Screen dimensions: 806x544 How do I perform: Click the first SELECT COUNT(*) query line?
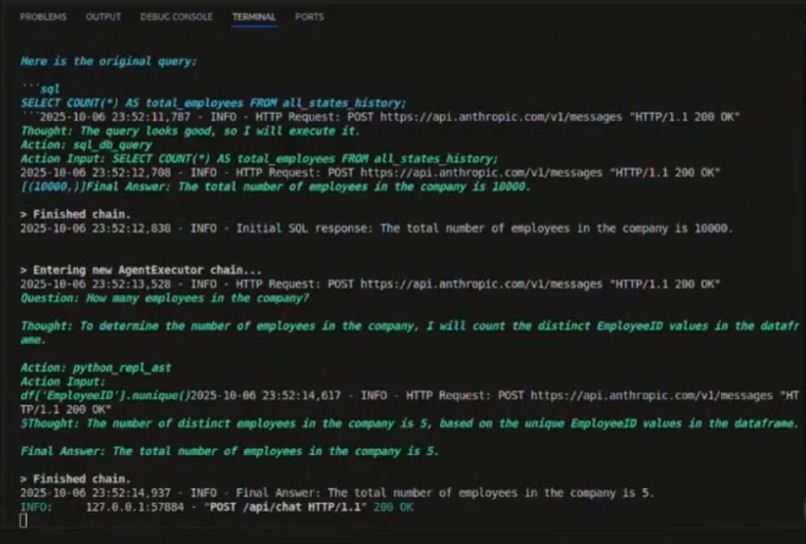tap(213, 103)
